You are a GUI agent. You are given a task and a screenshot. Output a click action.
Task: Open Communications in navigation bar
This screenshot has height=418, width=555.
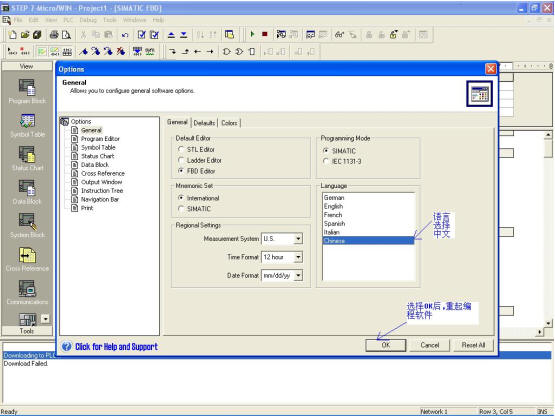tap(27, 293)
